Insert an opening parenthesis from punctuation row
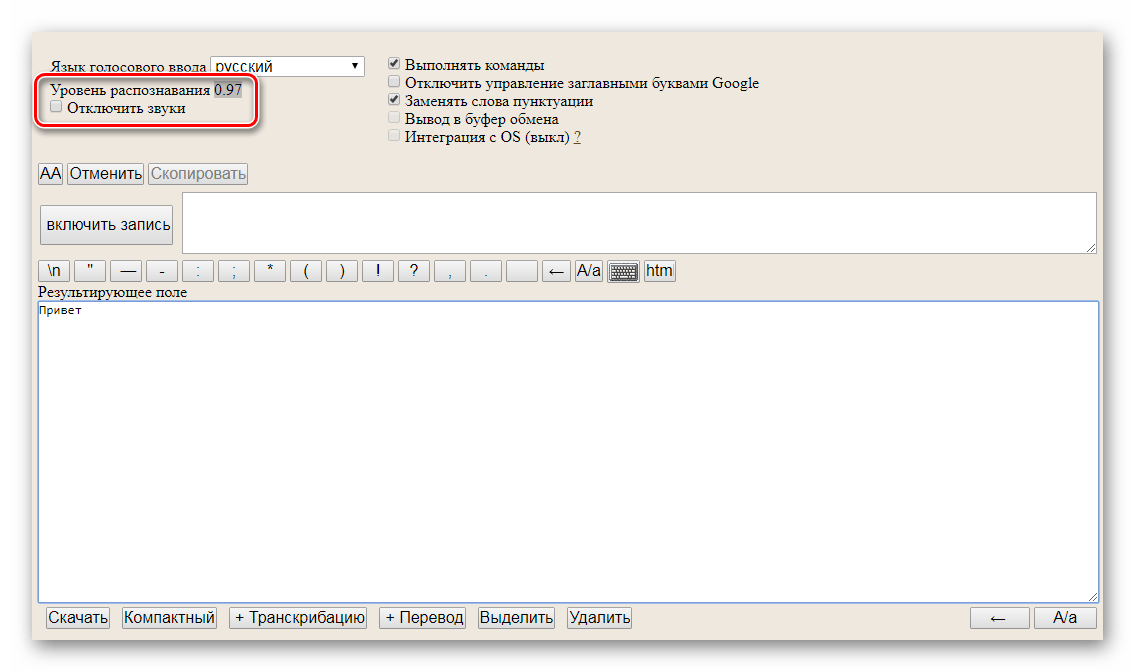Viewport: 1135px width, 672px height. coord(306,271)
